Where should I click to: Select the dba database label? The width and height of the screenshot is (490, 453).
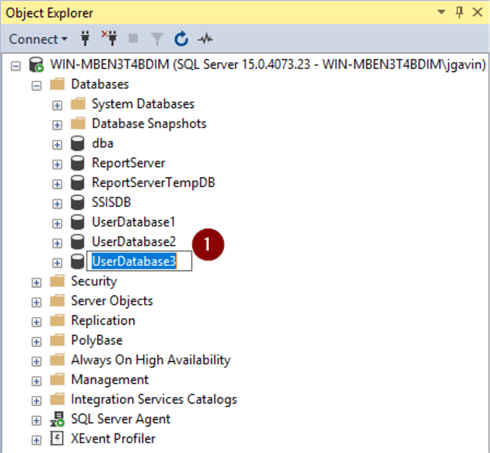click(x=103, y=143)
